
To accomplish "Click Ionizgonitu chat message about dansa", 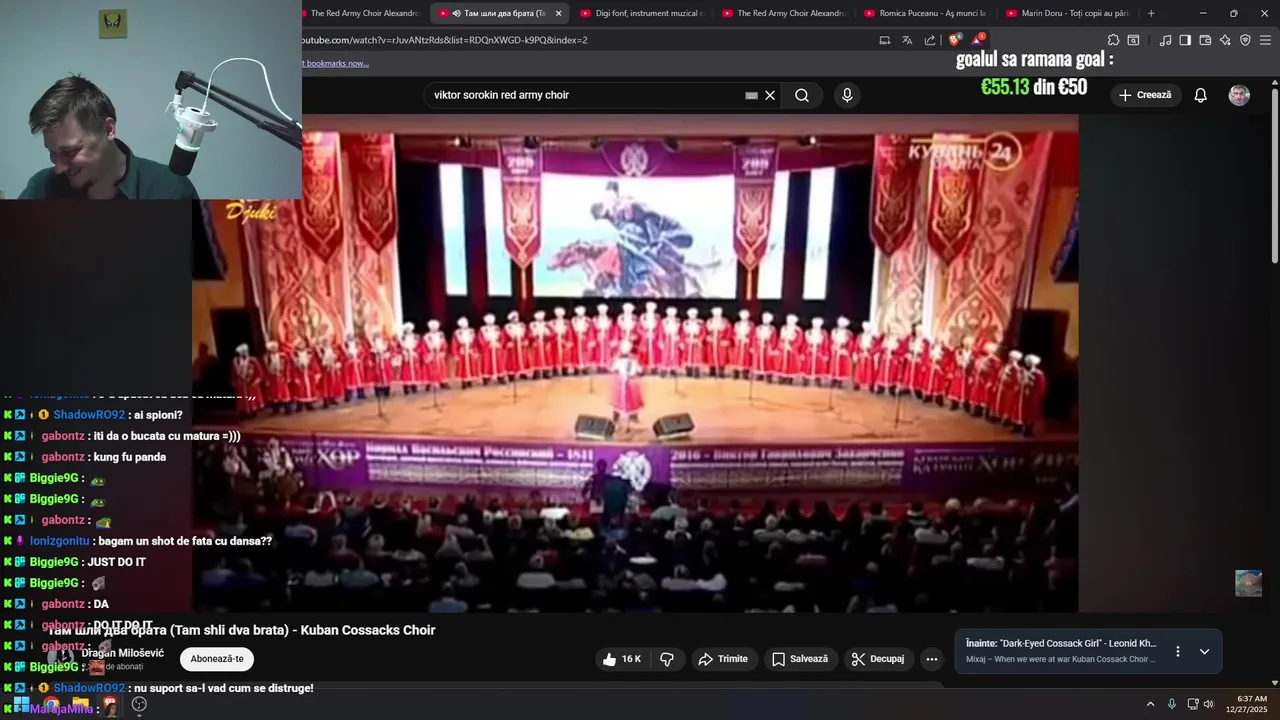I will point(185,541).
